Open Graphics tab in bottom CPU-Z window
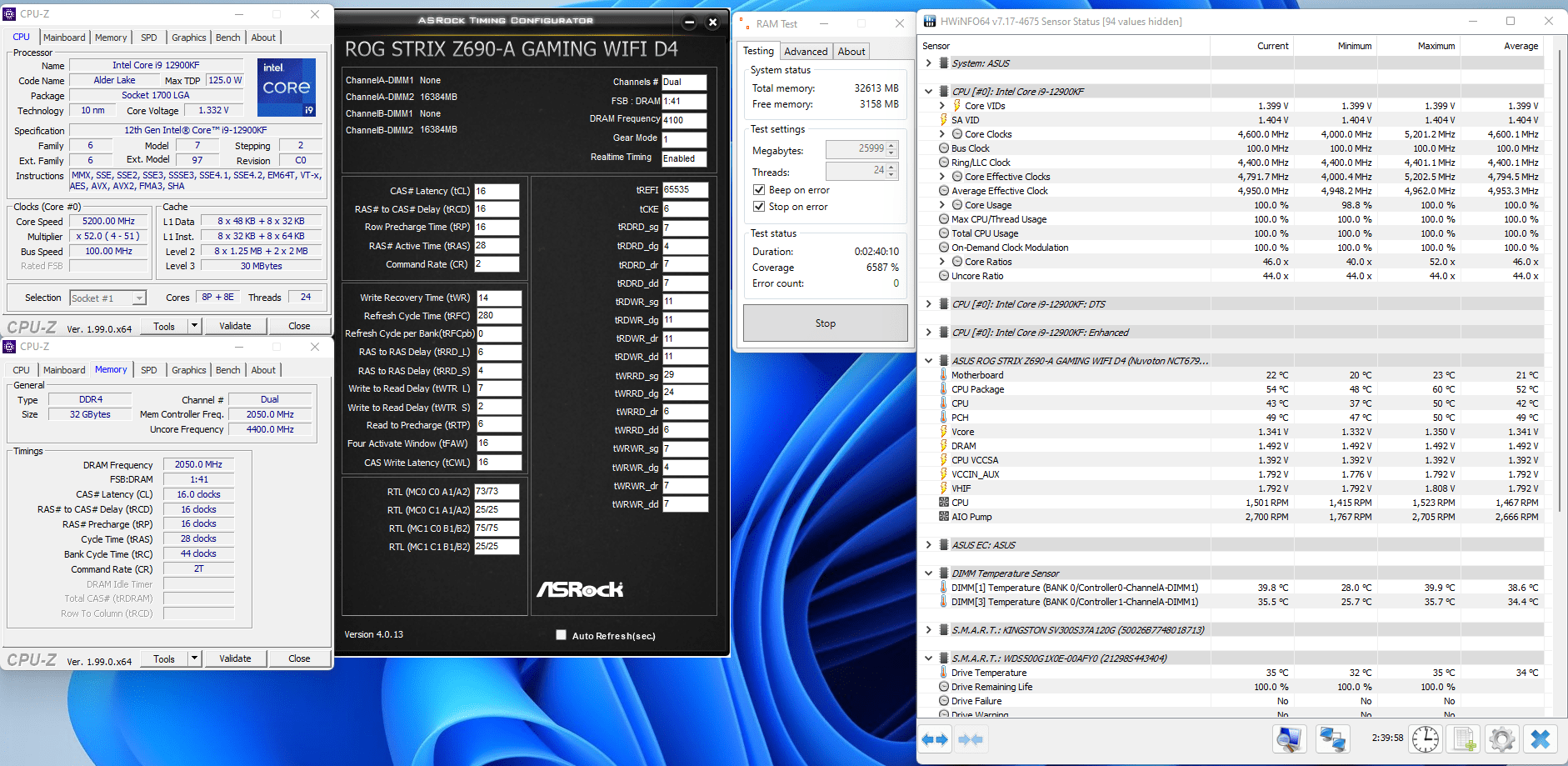This screenshot has height=766, width=1568. [189, 370]
